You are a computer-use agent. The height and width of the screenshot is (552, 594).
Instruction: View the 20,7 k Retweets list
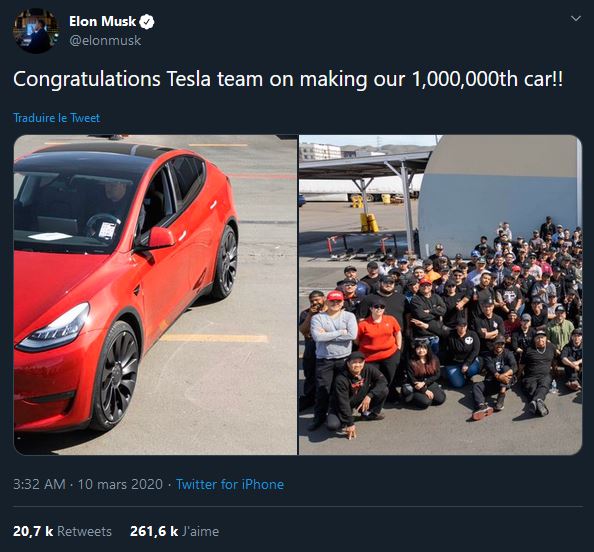(63, 531)
